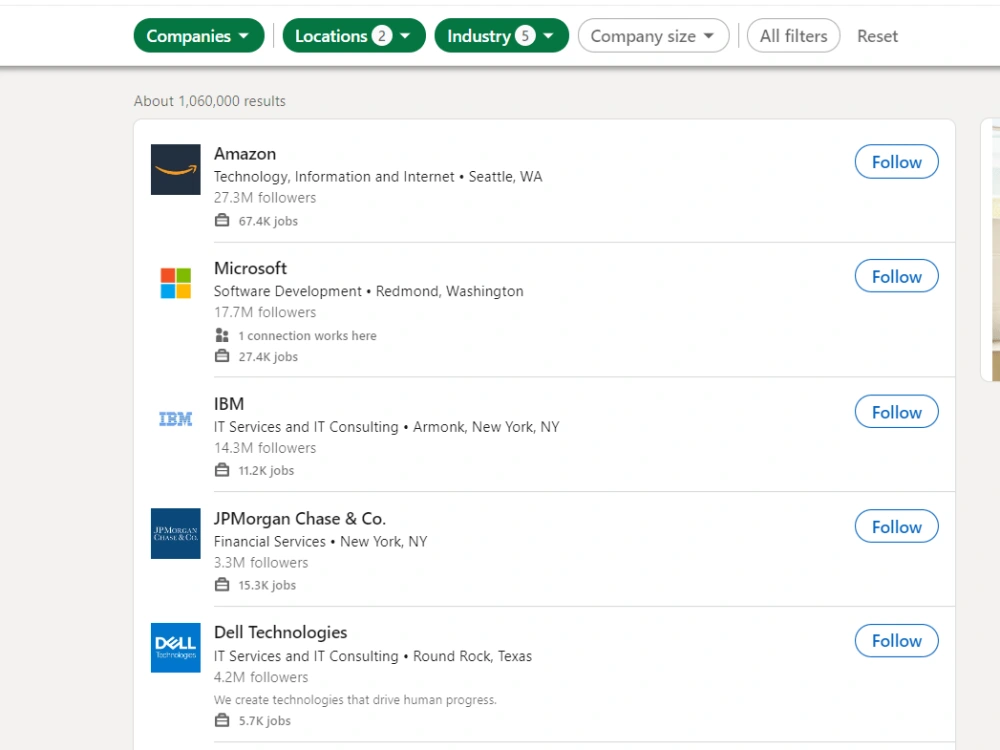Expand the Industry filter options
The width and height of the screenshot is (1000, 750).
click(501, 35)
